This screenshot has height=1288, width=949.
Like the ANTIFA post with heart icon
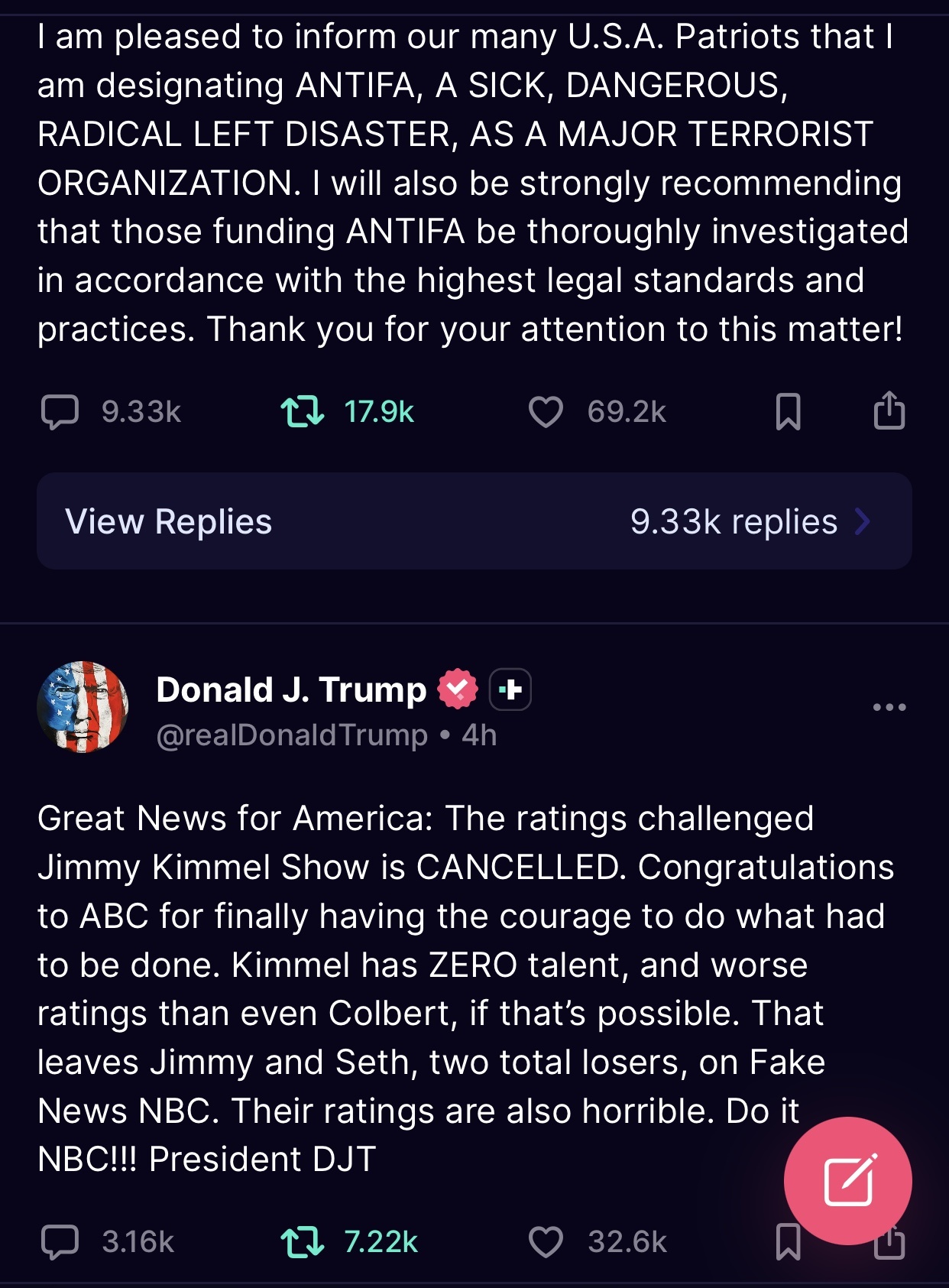[546, 412]
